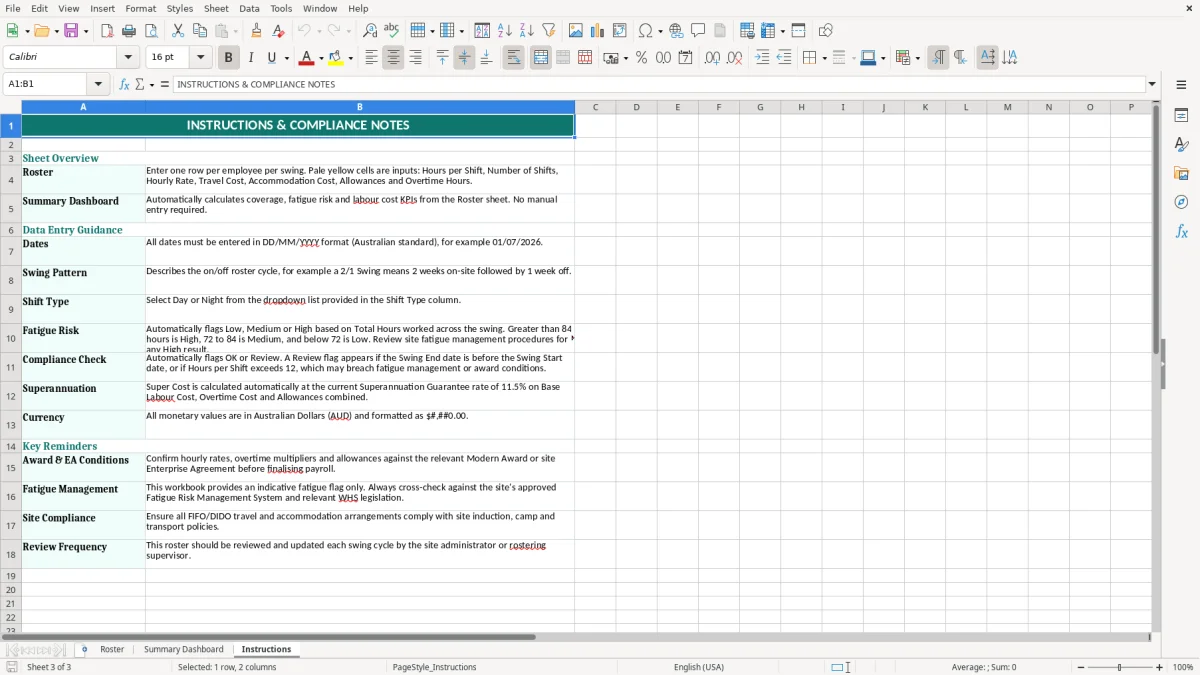Open Underline style dropdown arrow

pyautogui.click(x=286, y=58)
